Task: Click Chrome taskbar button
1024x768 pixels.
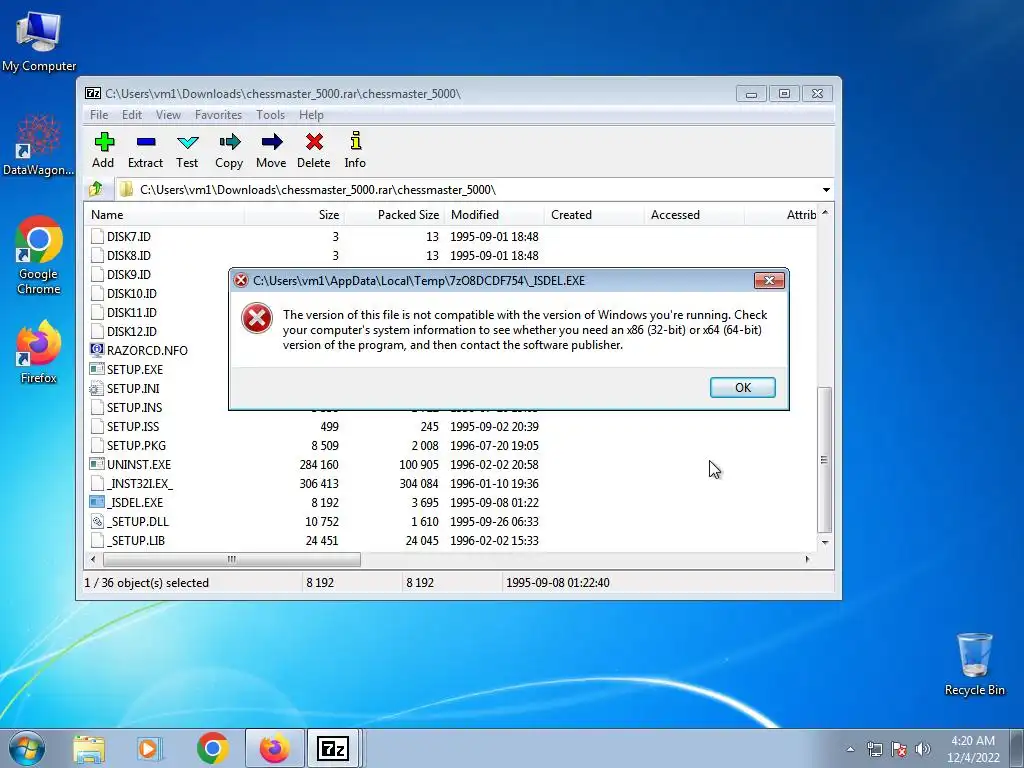Action: 212,748
